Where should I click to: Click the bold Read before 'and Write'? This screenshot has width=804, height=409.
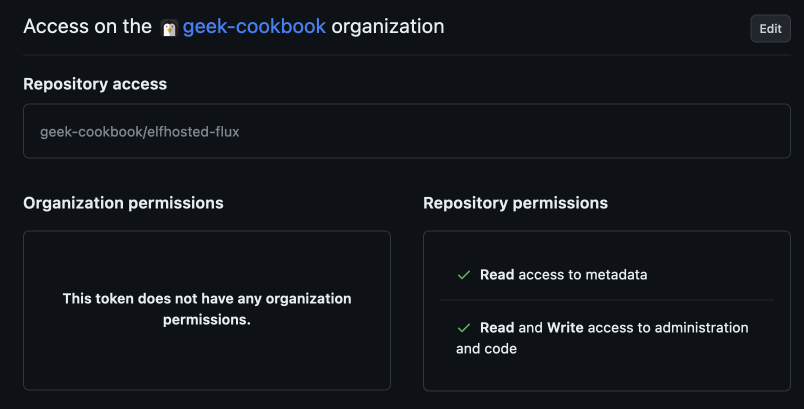click(497, 328)
